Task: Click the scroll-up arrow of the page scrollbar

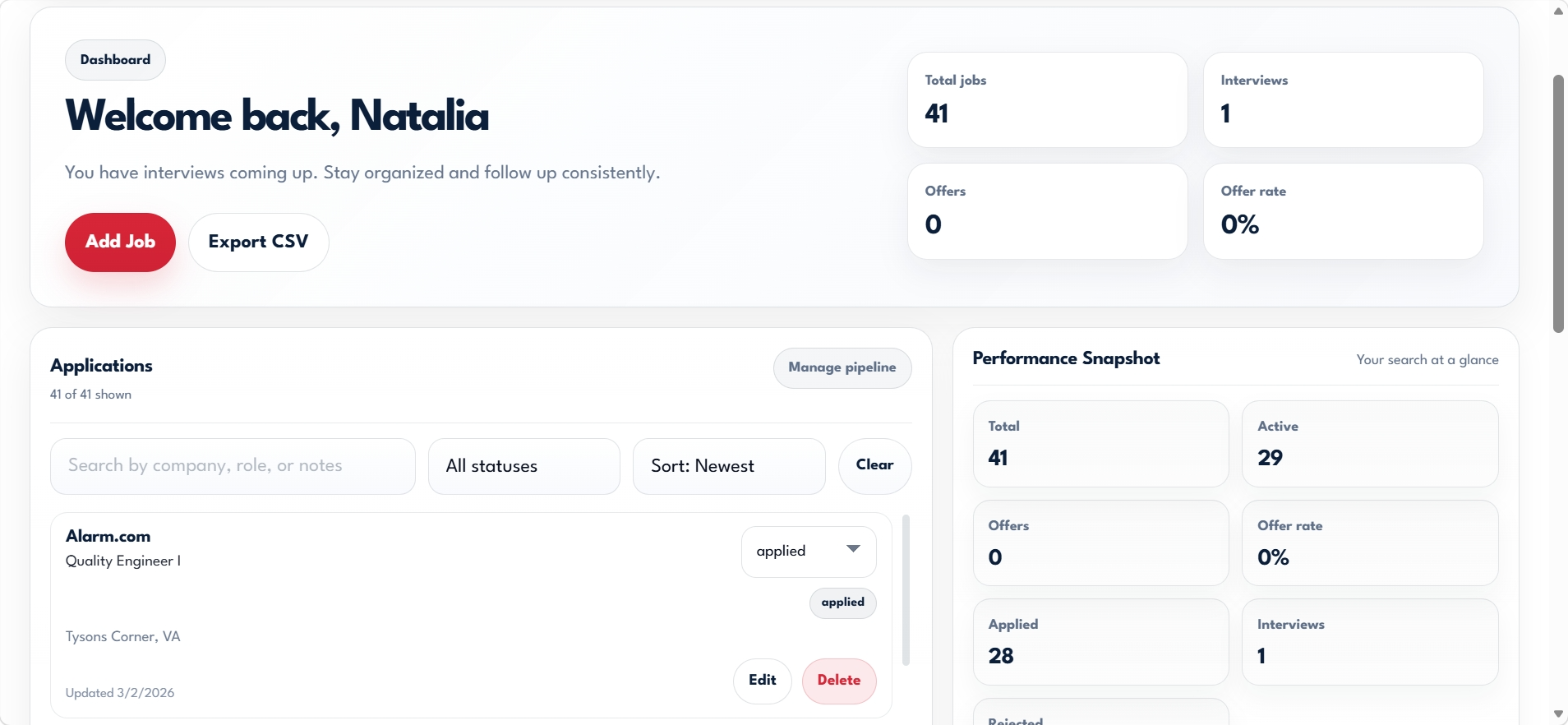Action: (x=1558, y=11)
